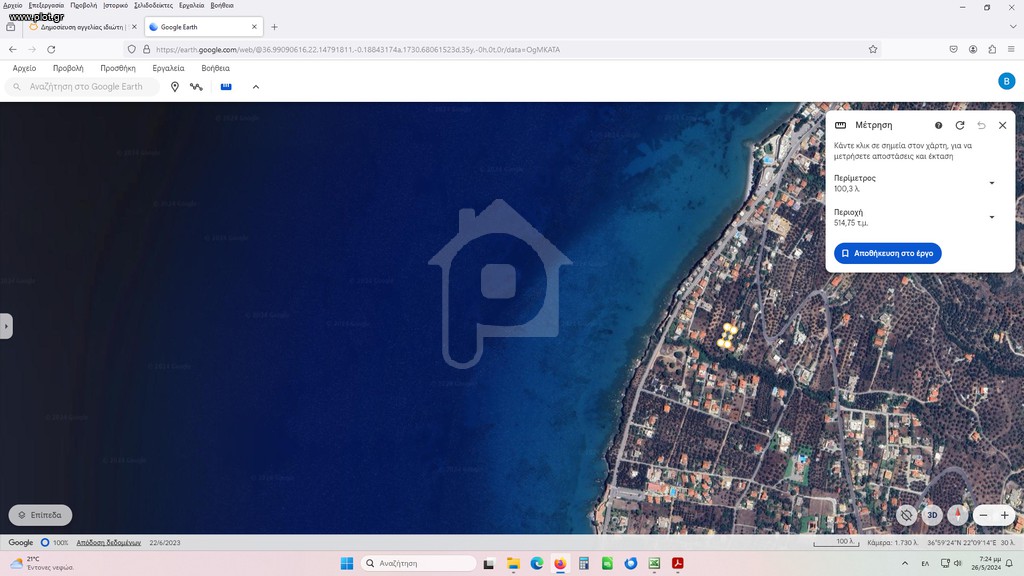The image size is (1024, 576).
Task: Open the Firefox application hamburger menu
Action: coord(1011,50)
